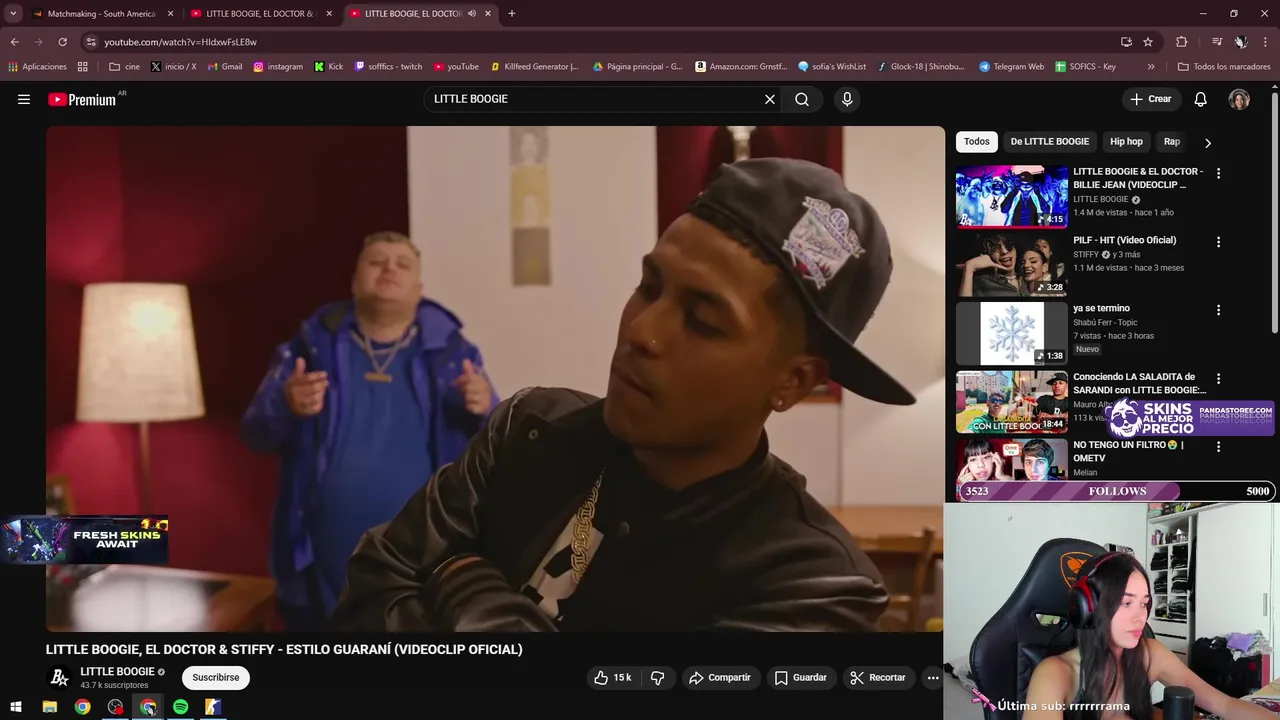Select the Hip hop filter chip
The image size is (1280, 720).
(1126, 142)
